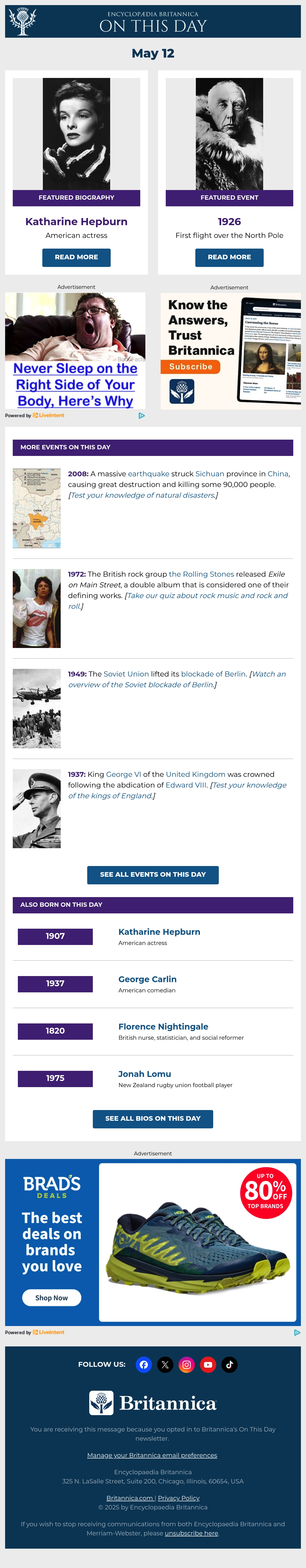Open the Facebook icon in Follow Us
Image resolution: width=306 pixels, height=1568 pixels.
(x=144, y=1365)
